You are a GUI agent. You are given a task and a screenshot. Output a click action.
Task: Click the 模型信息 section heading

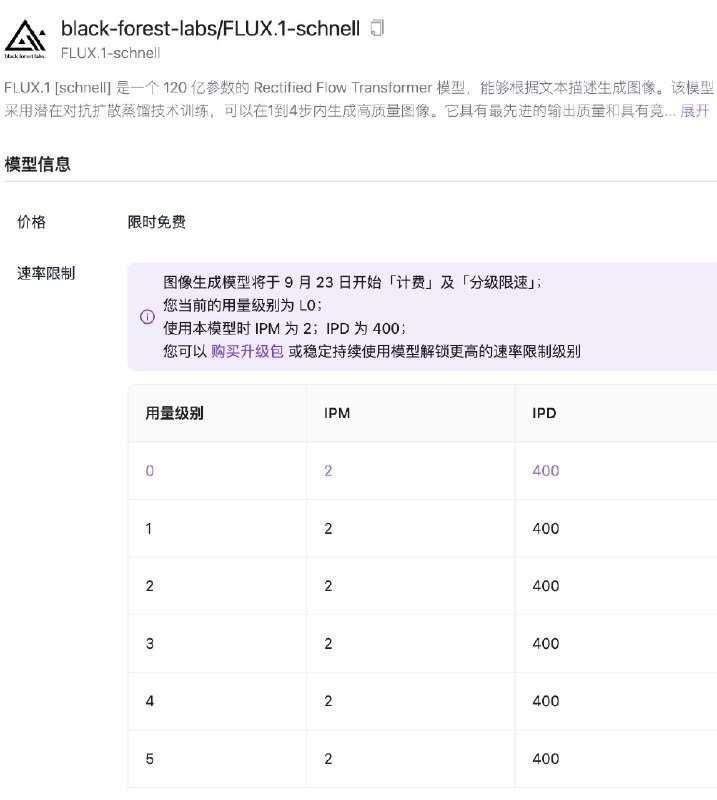point(37,164)
